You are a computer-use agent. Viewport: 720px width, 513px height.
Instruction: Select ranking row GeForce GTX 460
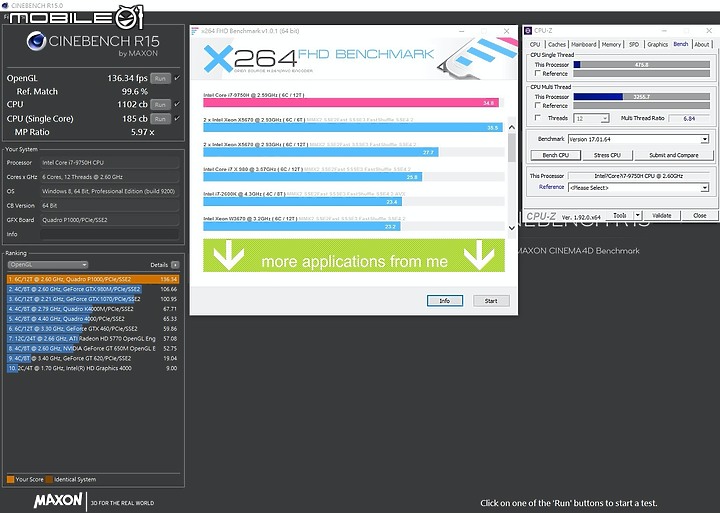93,329
